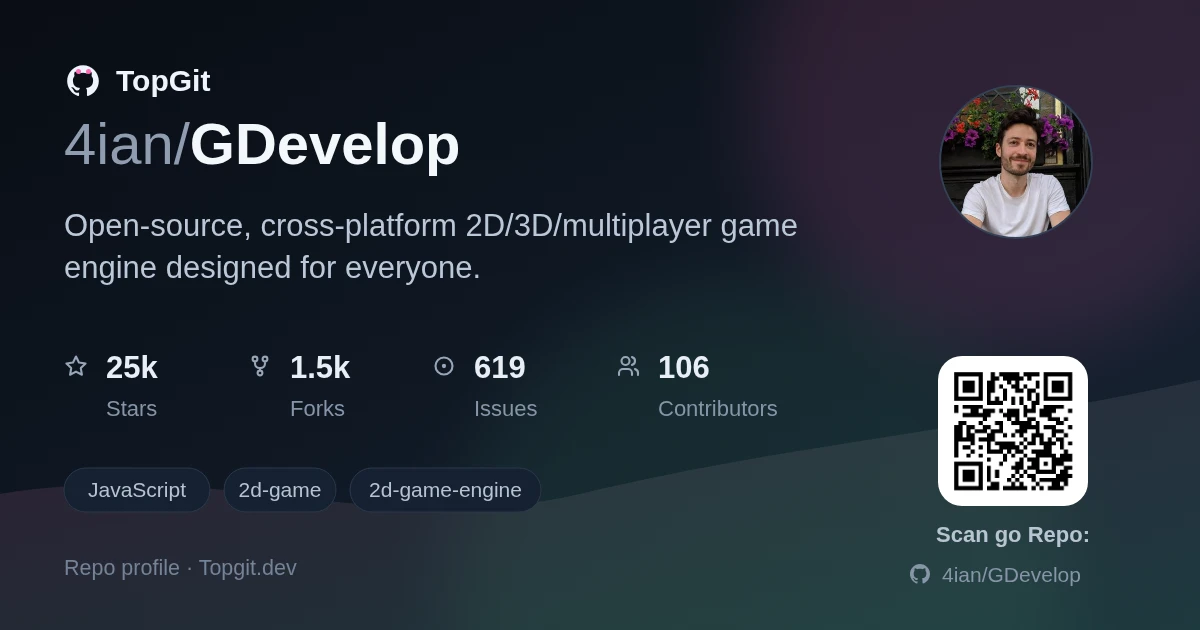Click the 619 issues count
This screenshot has height=630, width=1200.
pyautogui.click(x=500, y=367)
